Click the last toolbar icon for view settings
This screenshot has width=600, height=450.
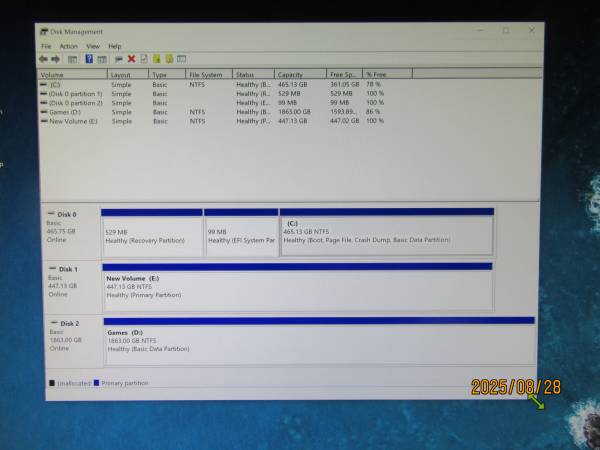[x=181, y=59]
